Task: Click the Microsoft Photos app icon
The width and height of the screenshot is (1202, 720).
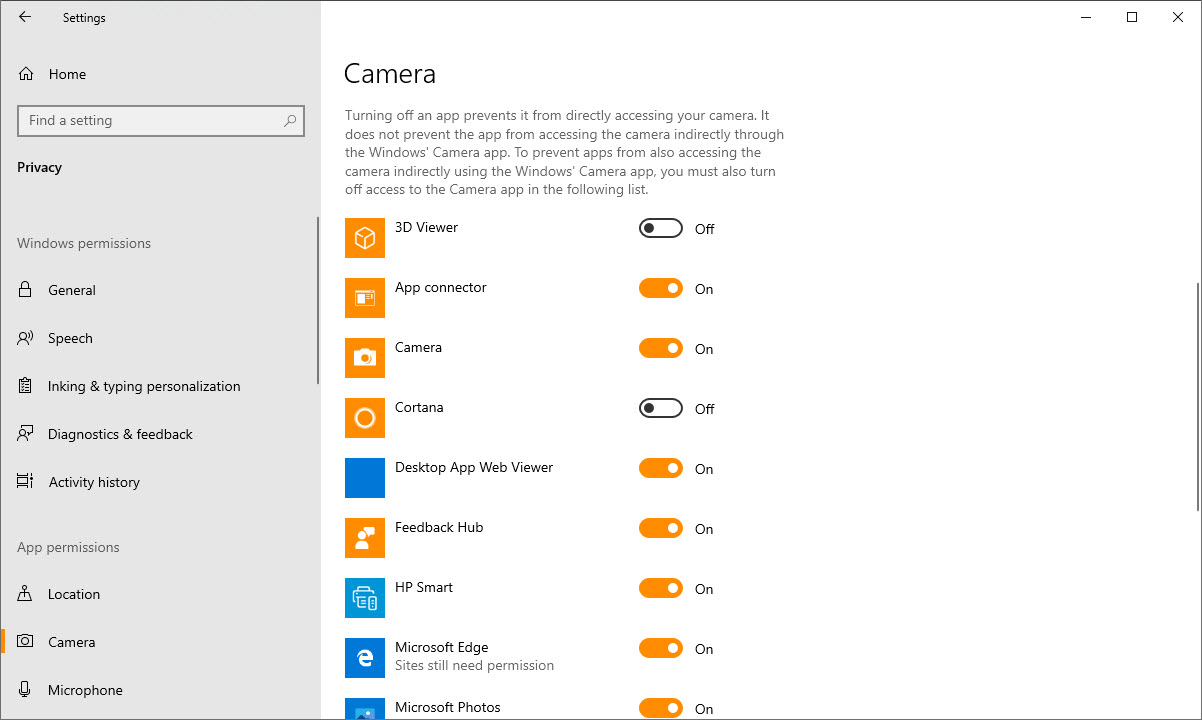Action: pyautogui.click(x=365, y=709)
